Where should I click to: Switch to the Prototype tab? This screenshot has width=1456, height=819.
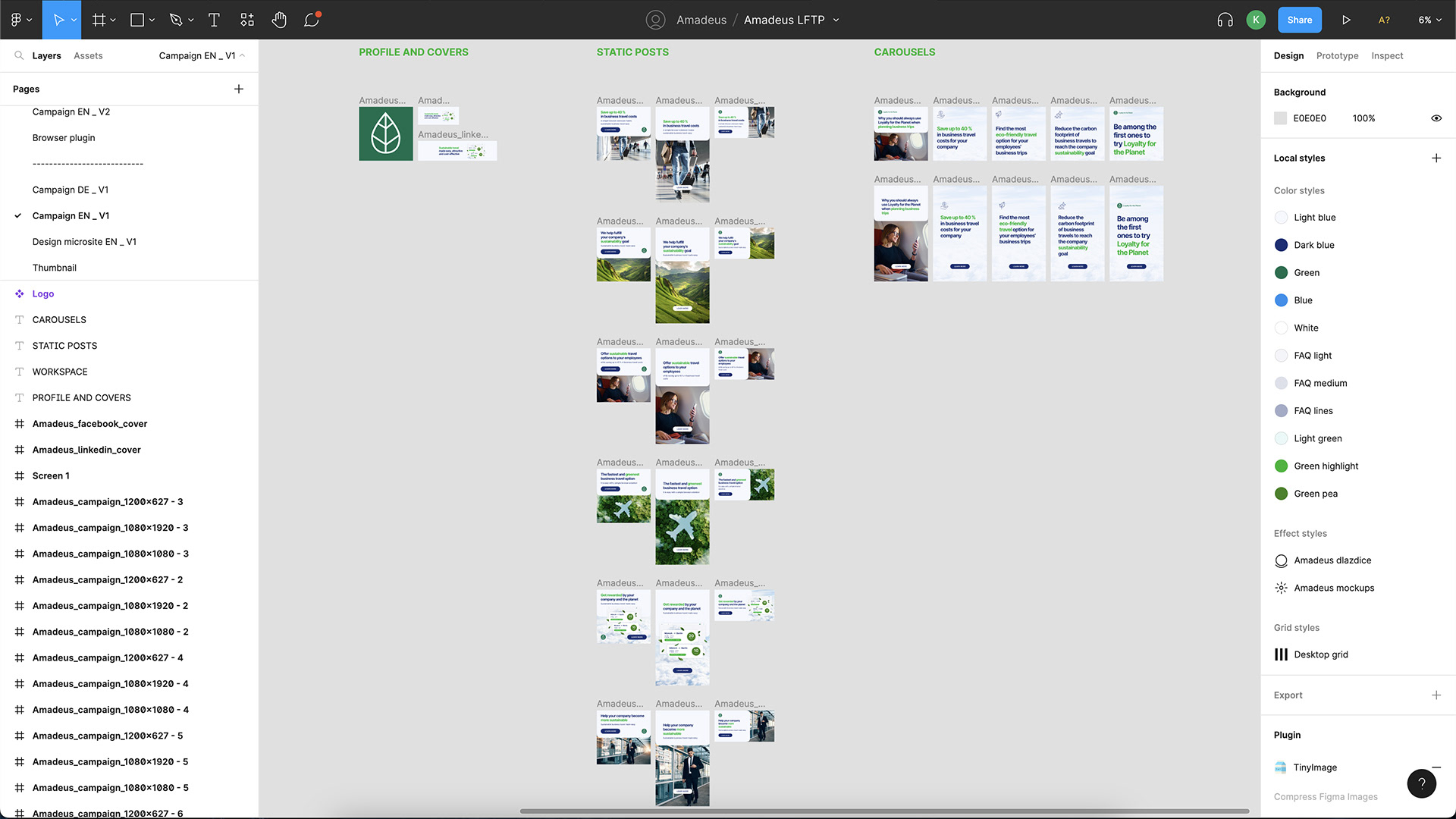[1337, 55]
